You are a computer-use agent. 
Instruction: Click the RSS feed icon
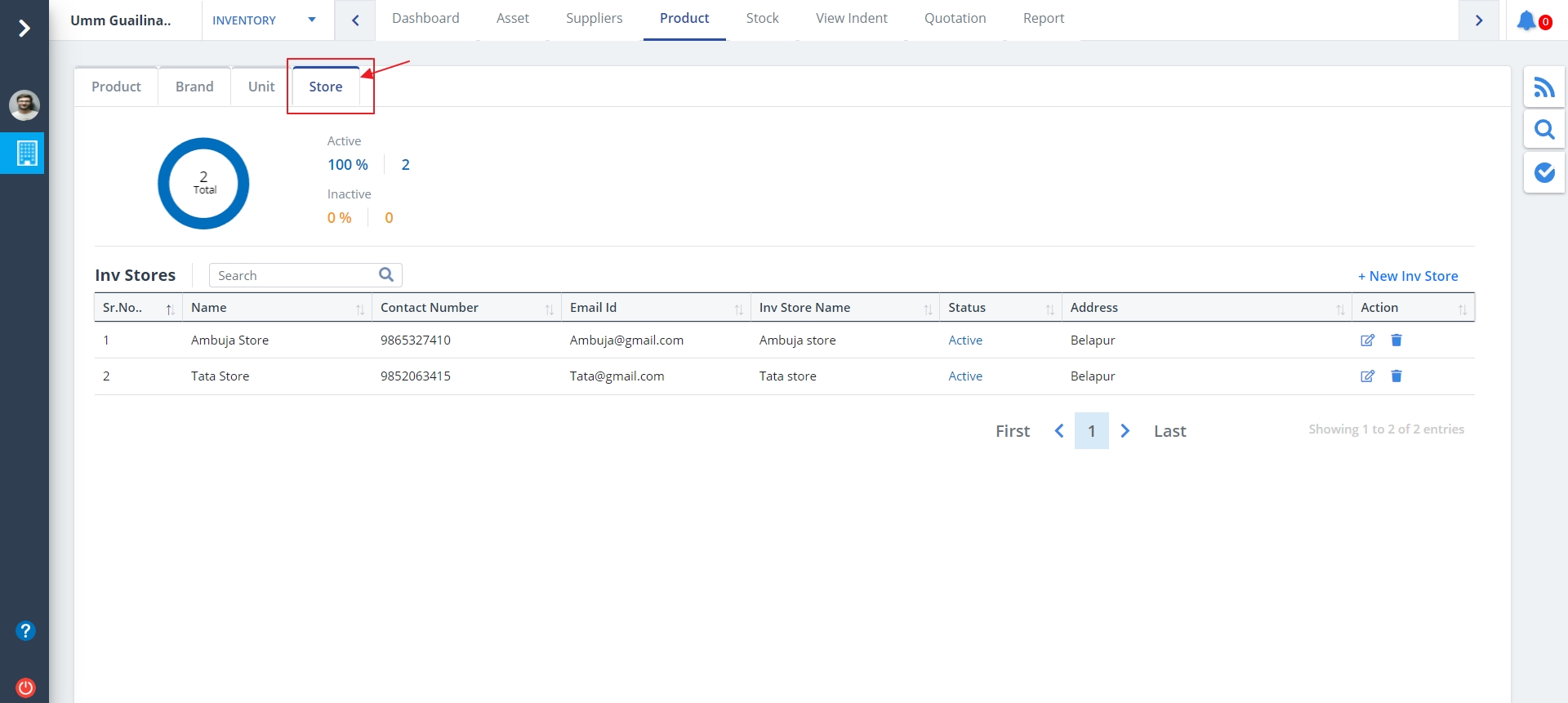pos(1543,87)
